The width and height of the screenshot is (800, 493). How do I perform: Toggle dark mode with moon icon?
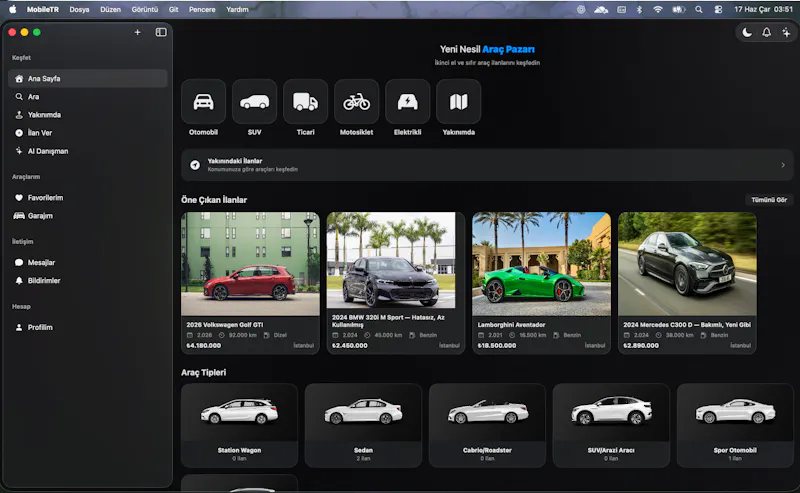[x=747, y=33]
